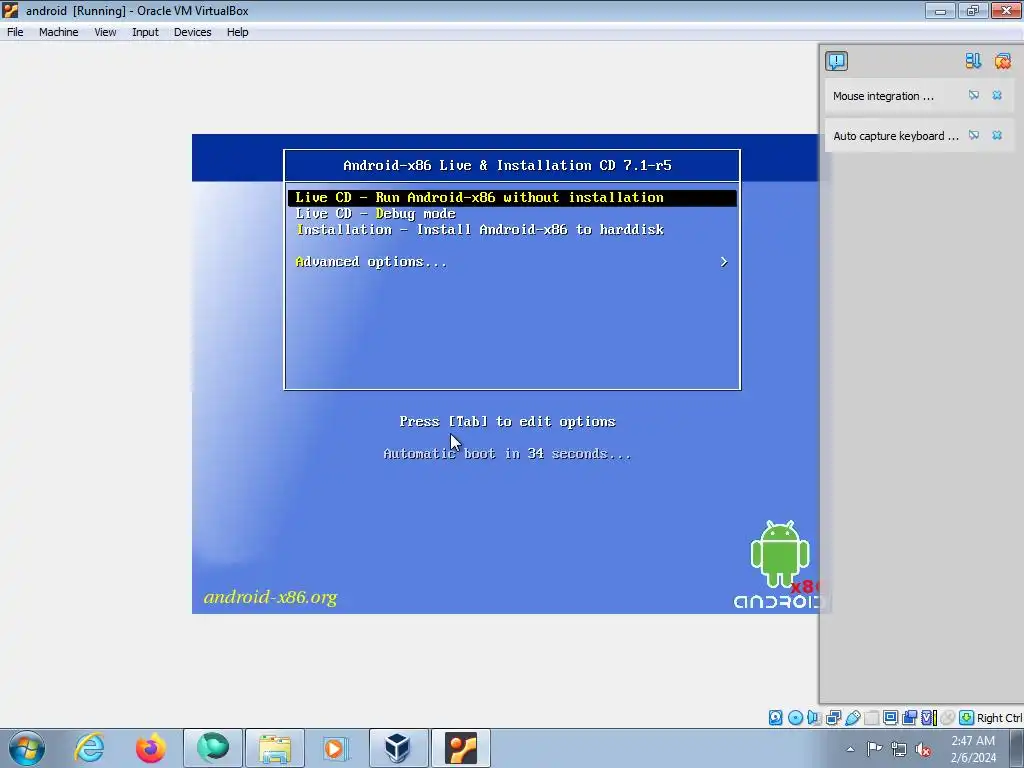Click the network adapters status icon
Image resolution: width=1024 pixels, height=768 pixels.
[x=833, y=718]
